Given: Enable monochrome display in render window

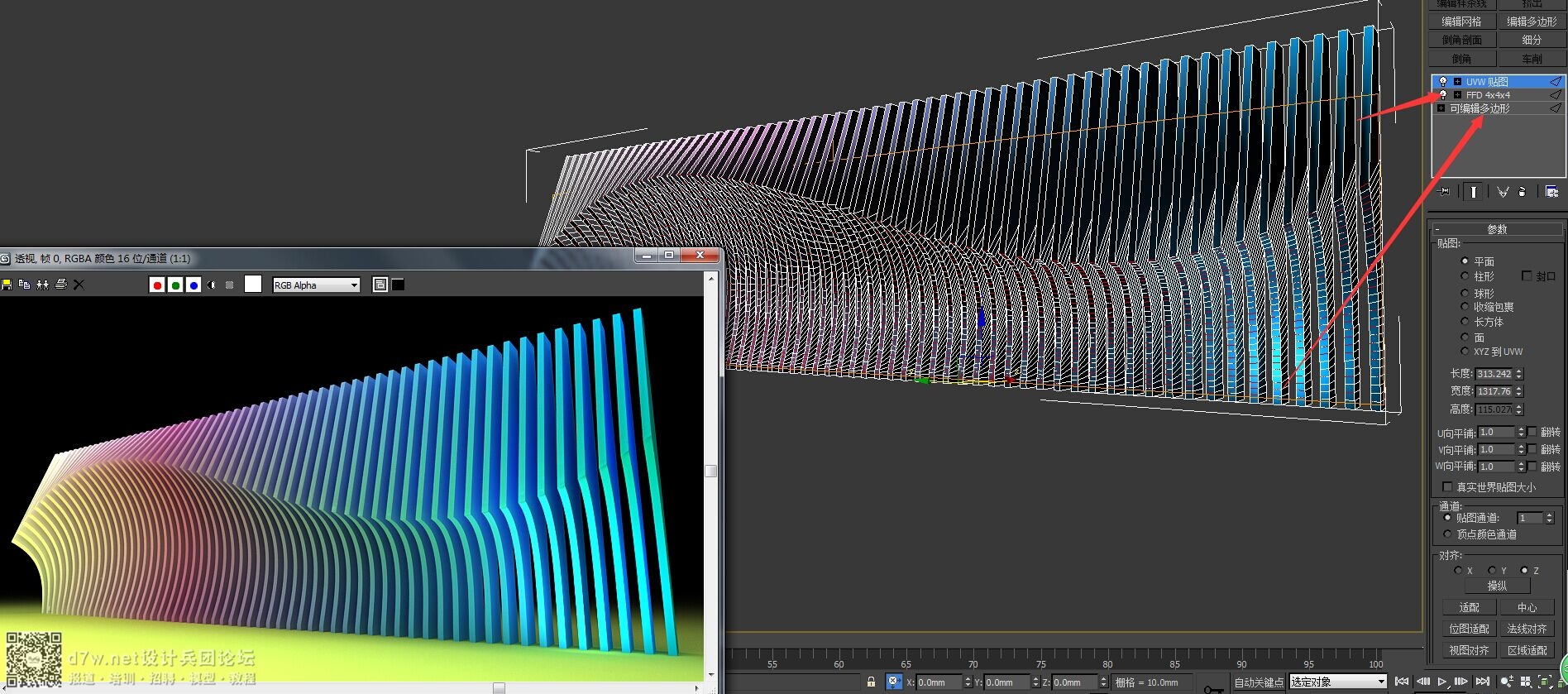Looking at the screenshot, I should click(230, 285).
